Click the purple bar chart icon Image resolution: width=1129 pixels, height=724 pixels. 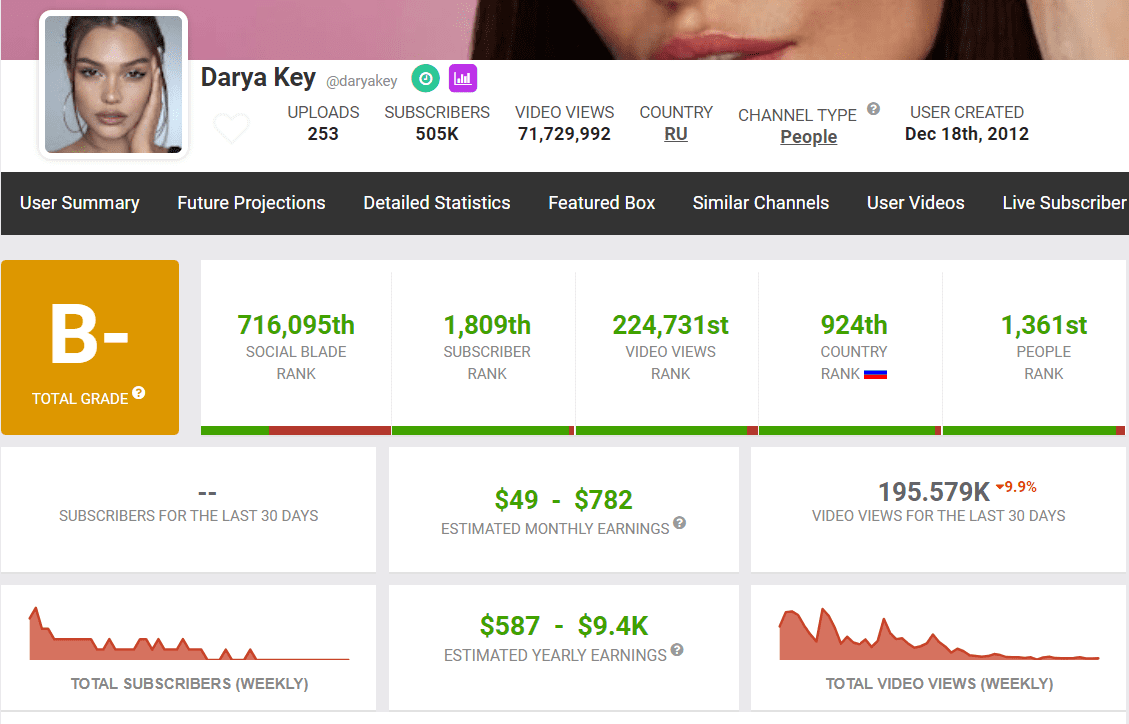(x=463, y=78)
